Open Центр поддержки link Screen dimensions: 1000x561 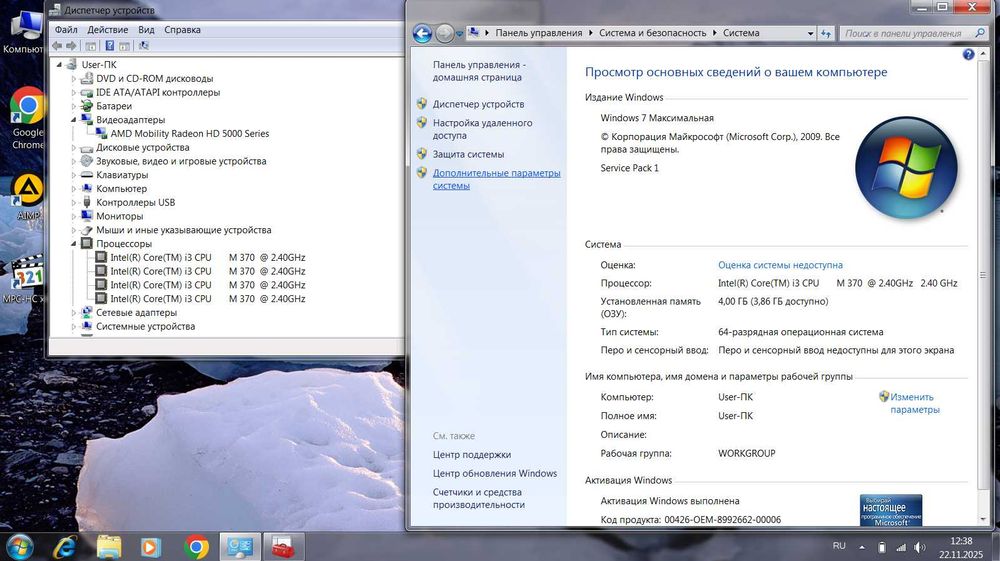(472, 455)
